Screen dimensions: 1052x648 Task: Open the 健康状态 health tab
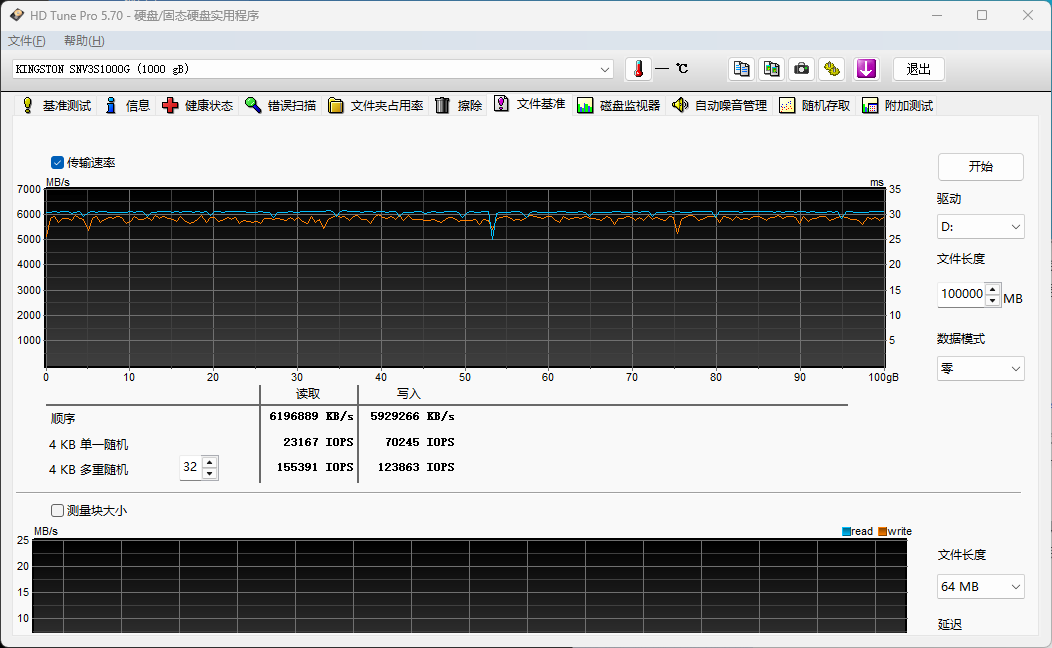[x=197, y=105]
